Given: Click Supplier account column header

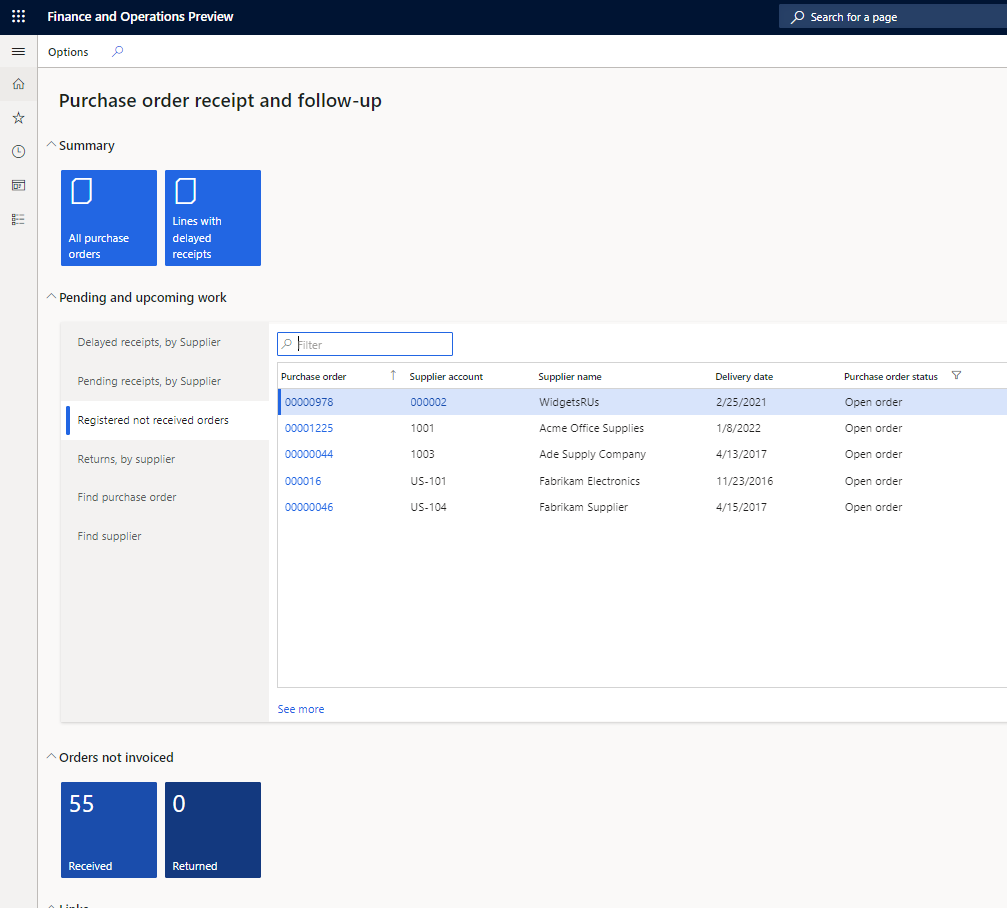Looking at the screenshot, I should coord(446,377).
